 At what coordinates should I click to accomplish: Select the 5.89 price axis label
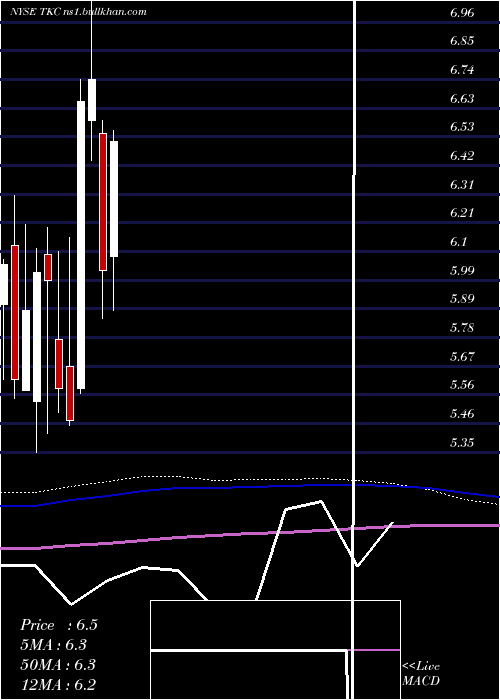462,299
